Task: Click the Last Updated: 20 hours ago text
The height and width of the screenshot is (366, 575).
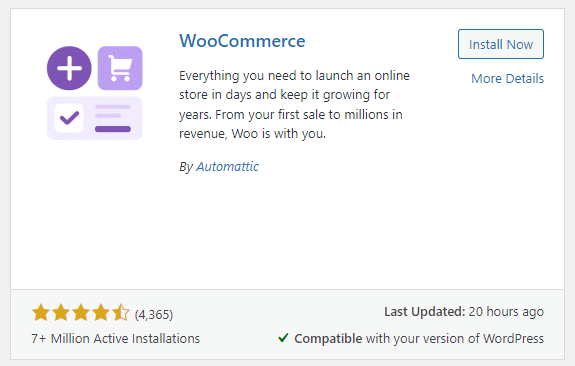Action: click(x=464, y=312)
